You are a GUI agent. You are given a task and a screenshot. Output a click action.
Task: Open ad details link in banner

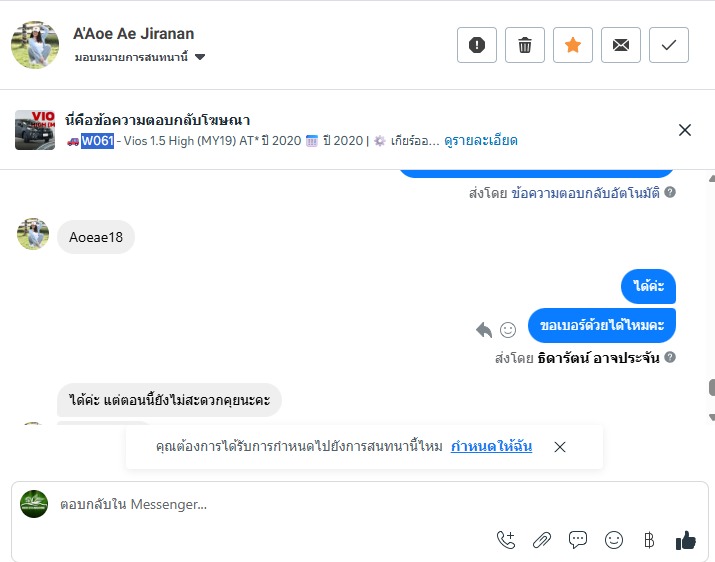pyautogui.click(x=481, y=141)
